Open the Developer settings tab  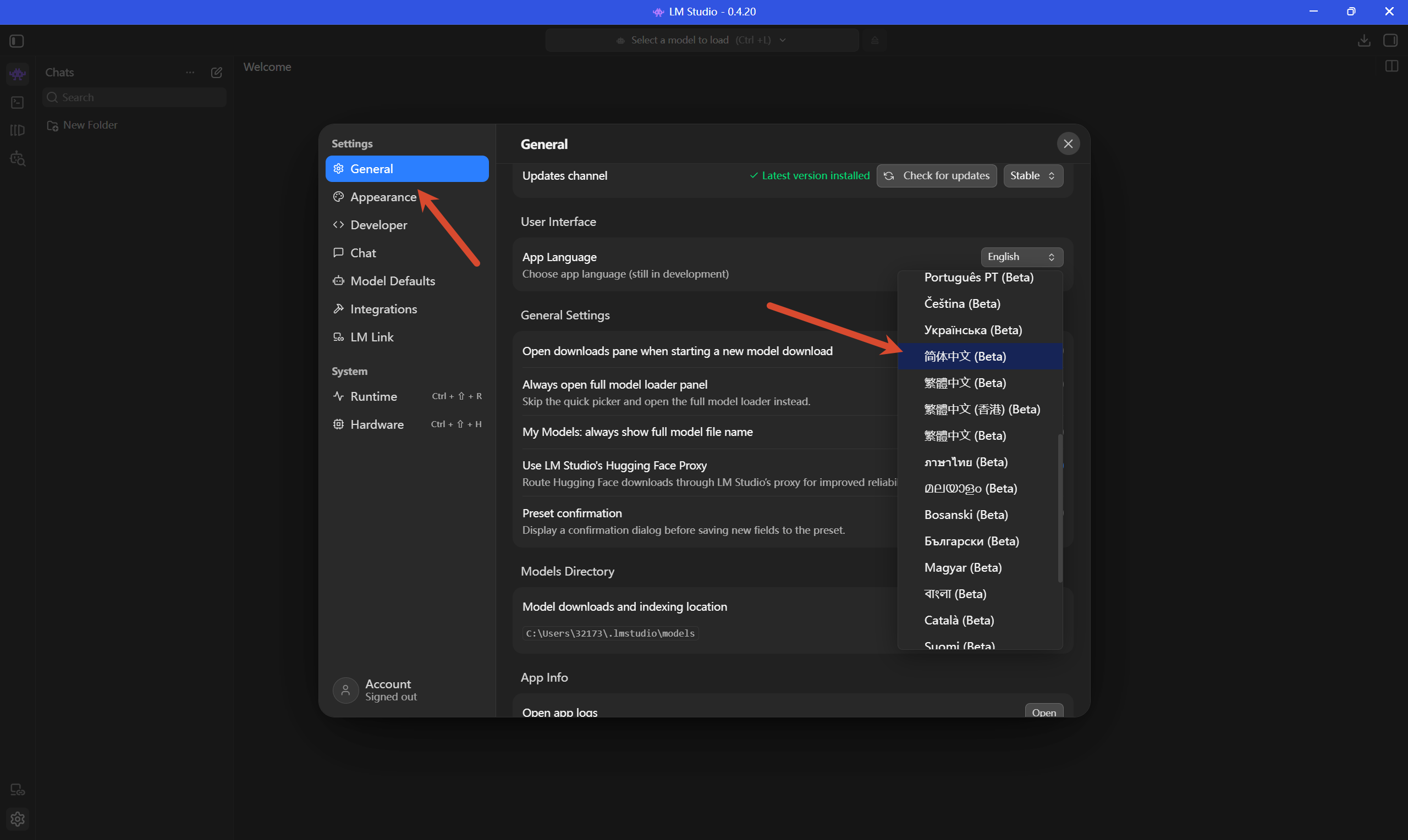coord(407,225)
